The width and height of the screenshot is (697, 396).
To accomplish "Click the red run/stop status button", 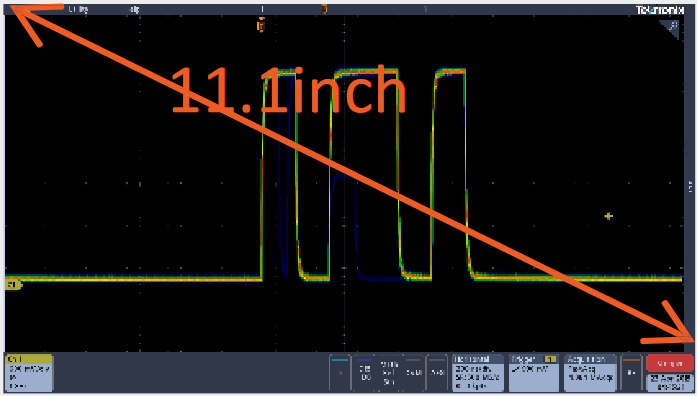I will (x=669, y=363).
